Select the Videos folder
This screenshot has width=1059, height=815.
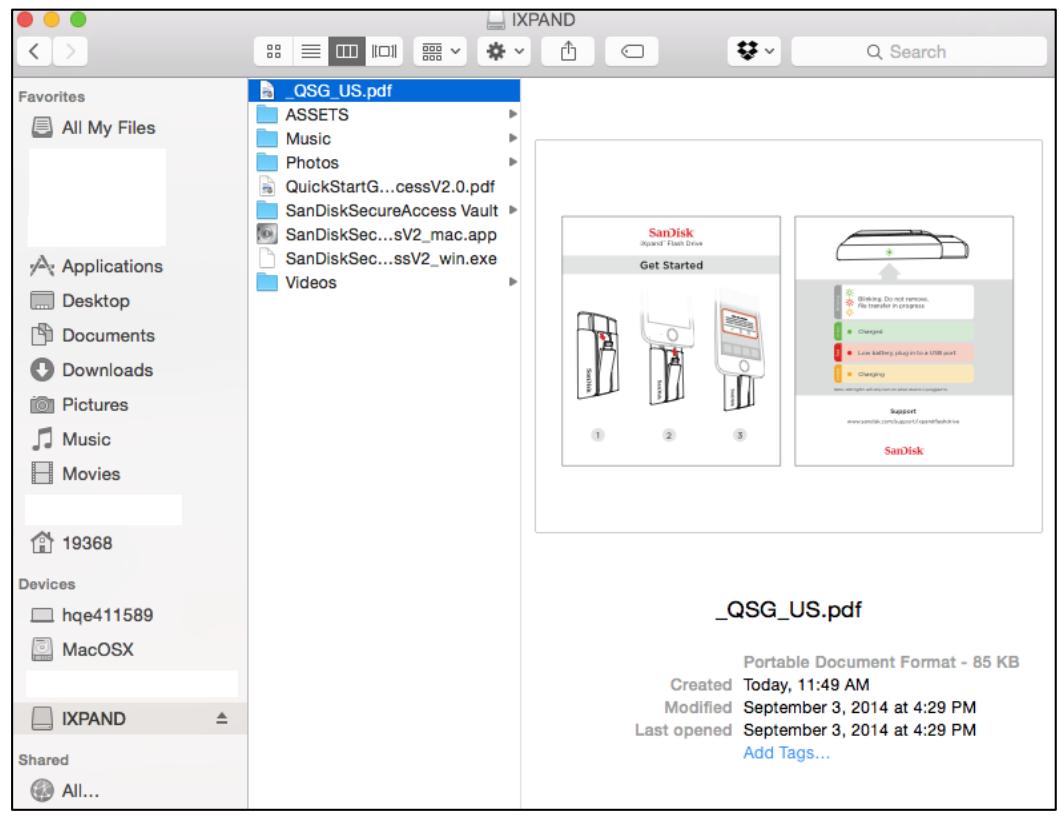tap(384, 282)
